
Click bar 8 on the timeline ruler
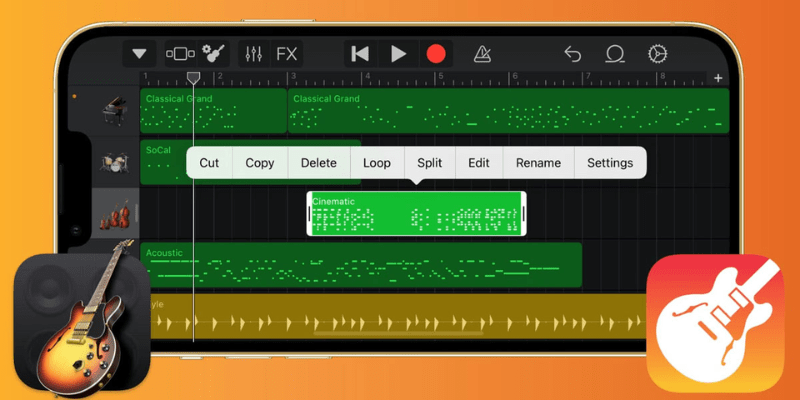tap(662, 77)
